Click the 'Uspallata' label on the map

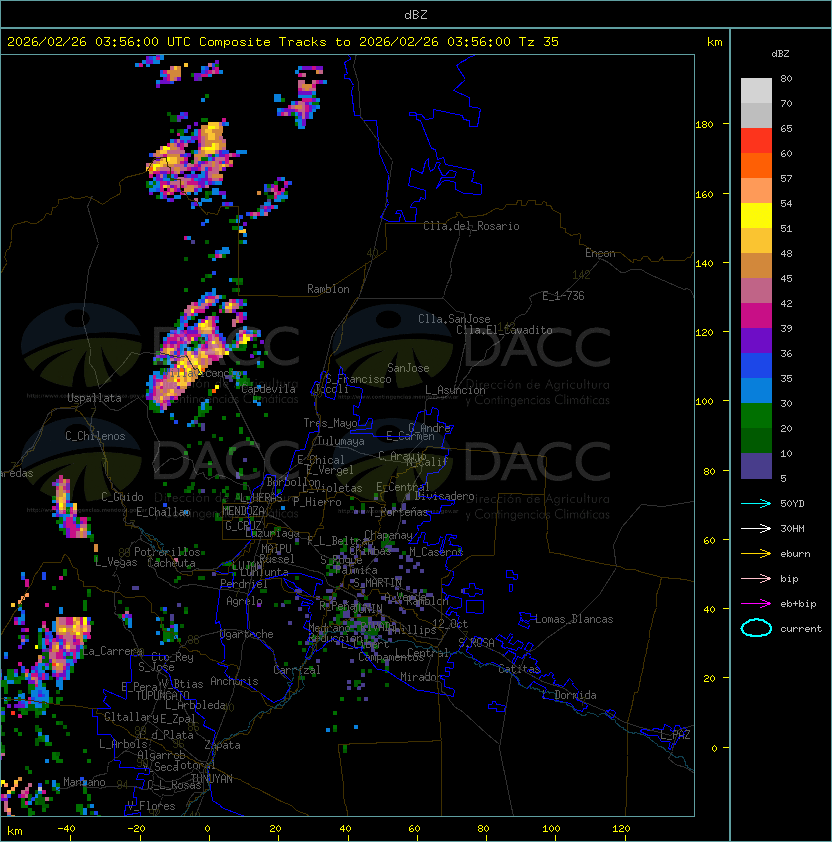(94, 398)
